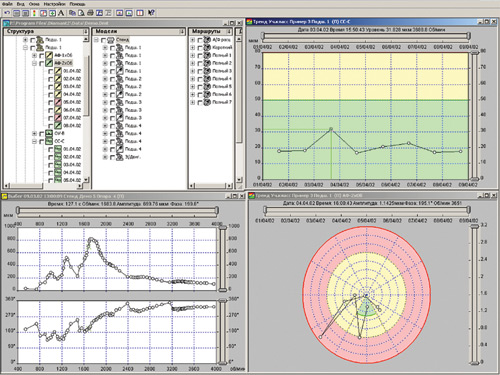Click the СИ-В spectrum icon in the tree
This screenshot has width=500, height=375.
coord(49,133)
